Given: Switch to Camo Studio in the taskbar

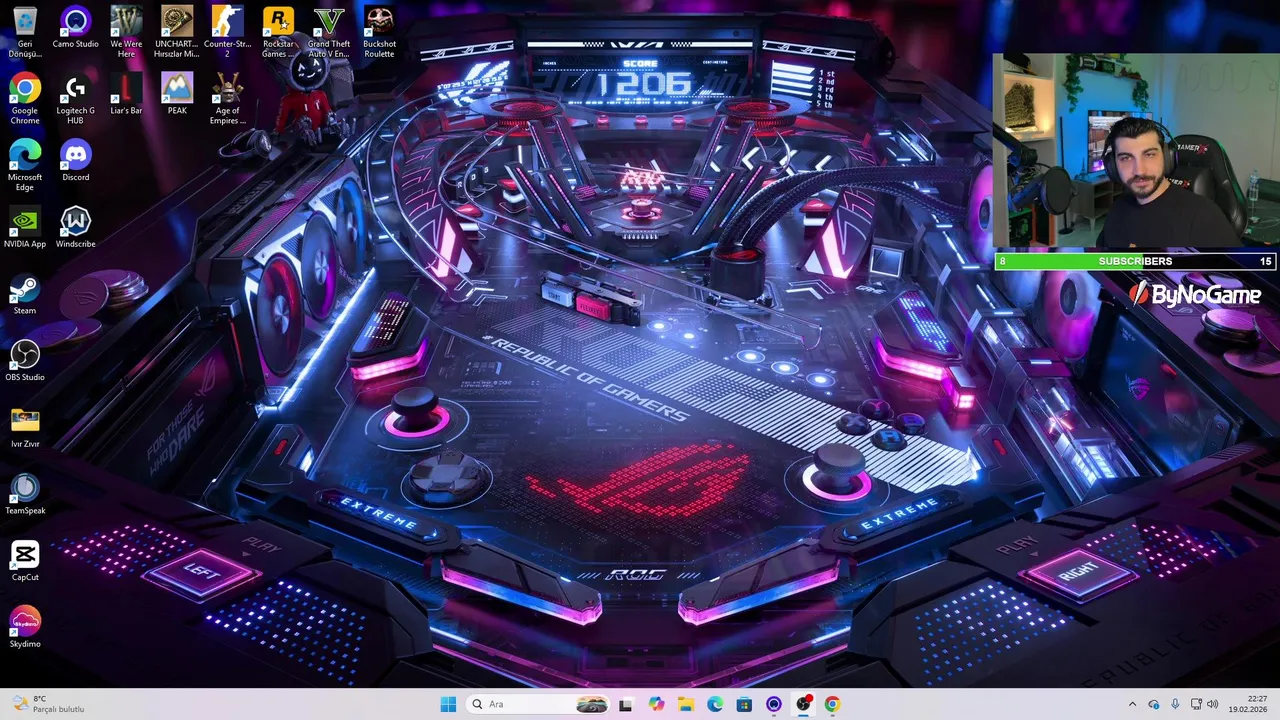Looking at the screenshot, I should tap(774, 704).
